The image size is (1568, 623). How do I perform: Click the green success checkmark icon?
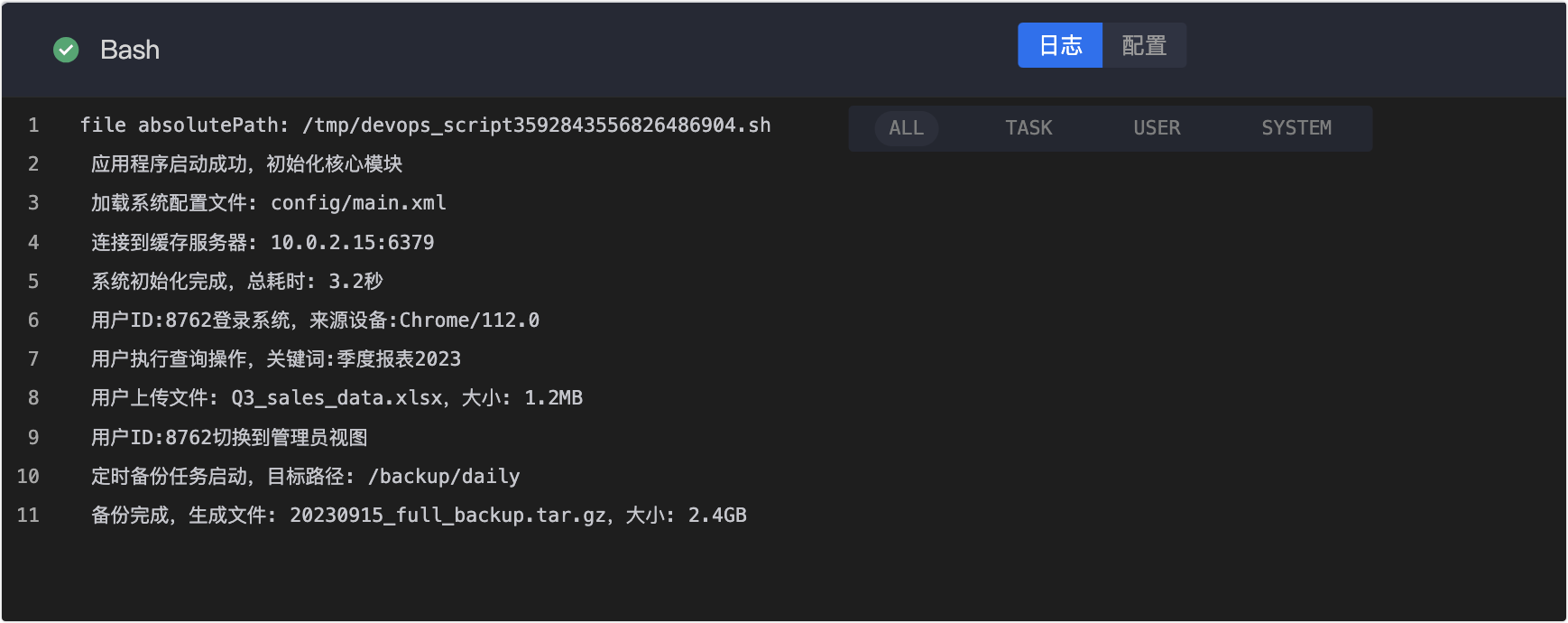point(66,50)
